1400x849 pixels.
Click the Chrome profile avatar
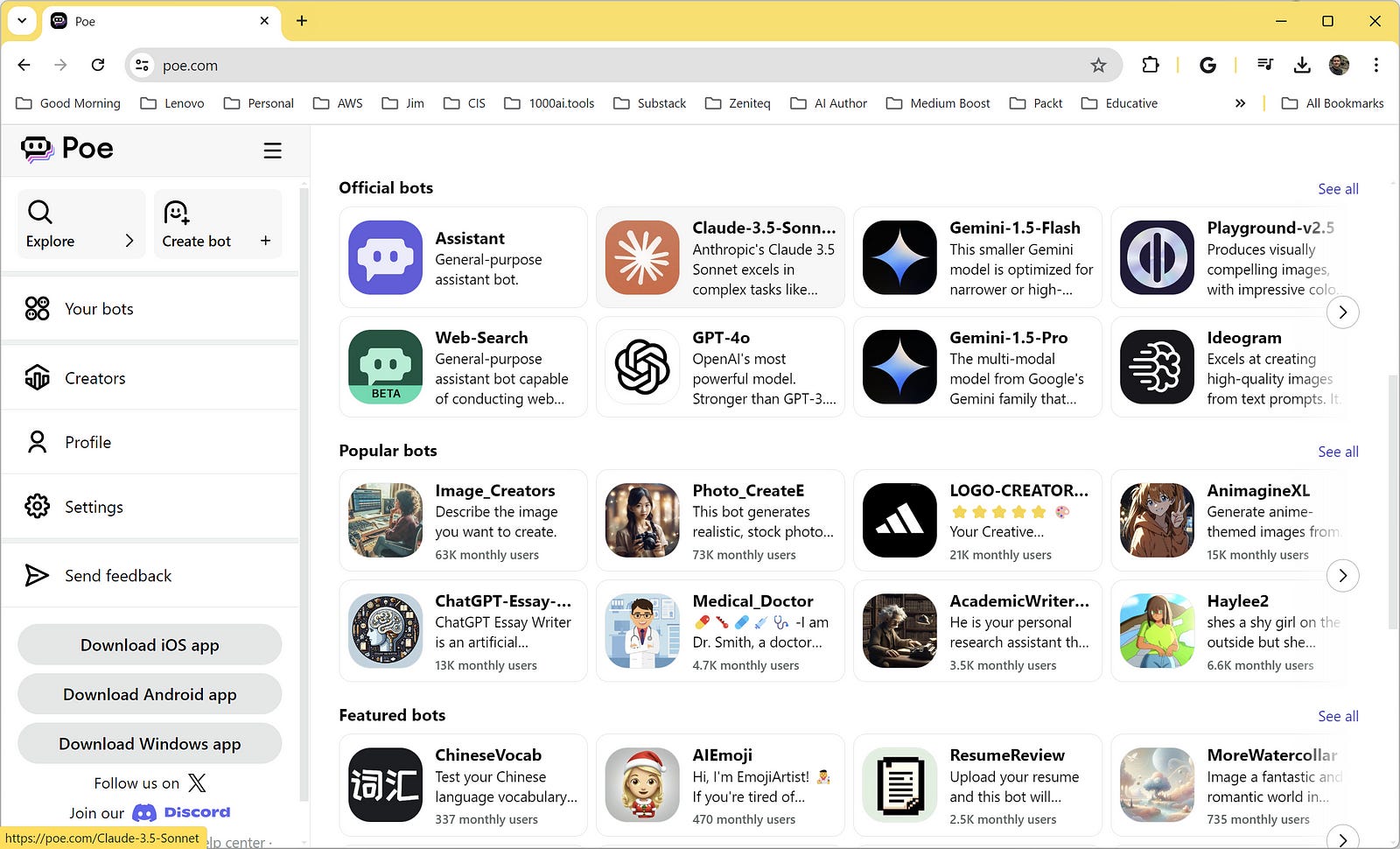pos(1339,65)
